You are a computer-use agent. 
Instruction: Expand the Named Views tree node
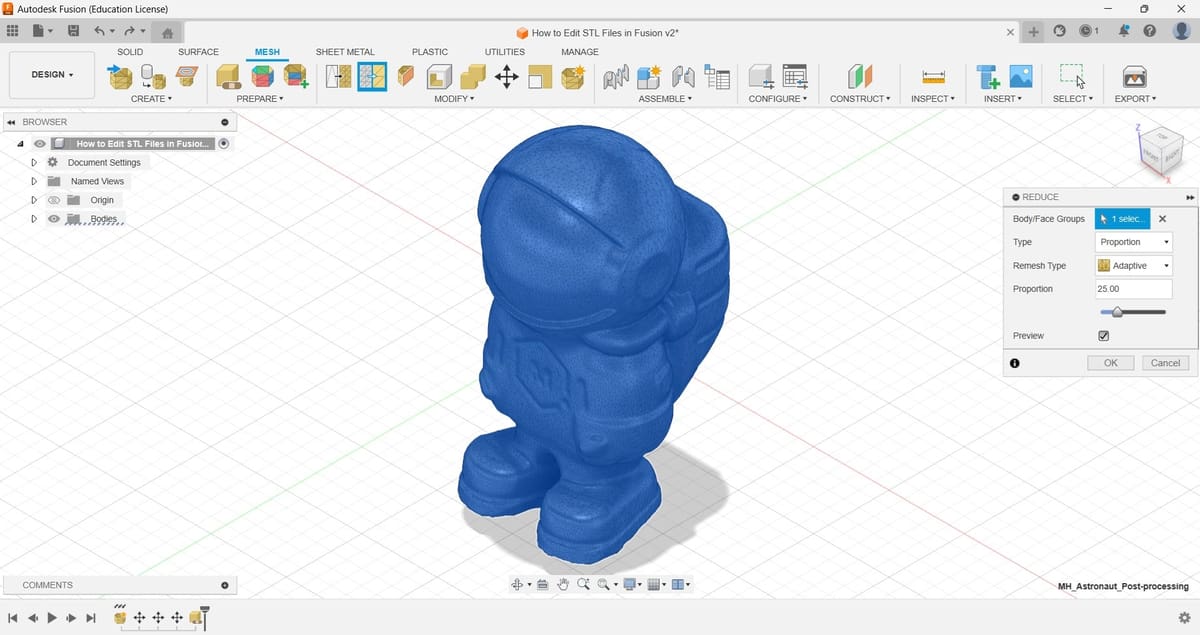click(34, 181)
